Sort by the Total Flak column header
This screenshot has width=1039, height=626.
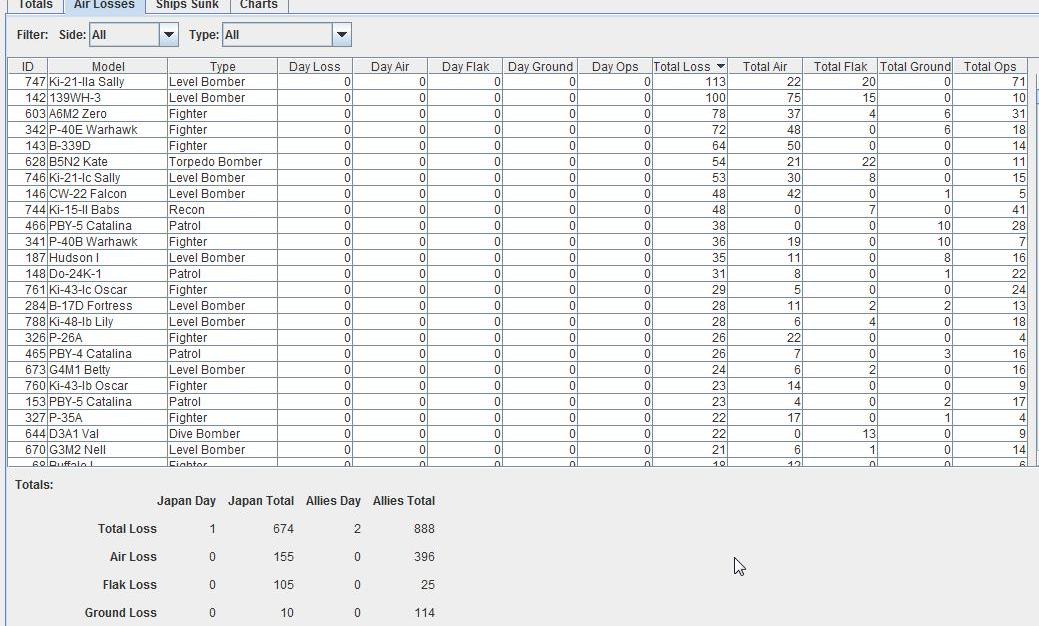point(840,66)
